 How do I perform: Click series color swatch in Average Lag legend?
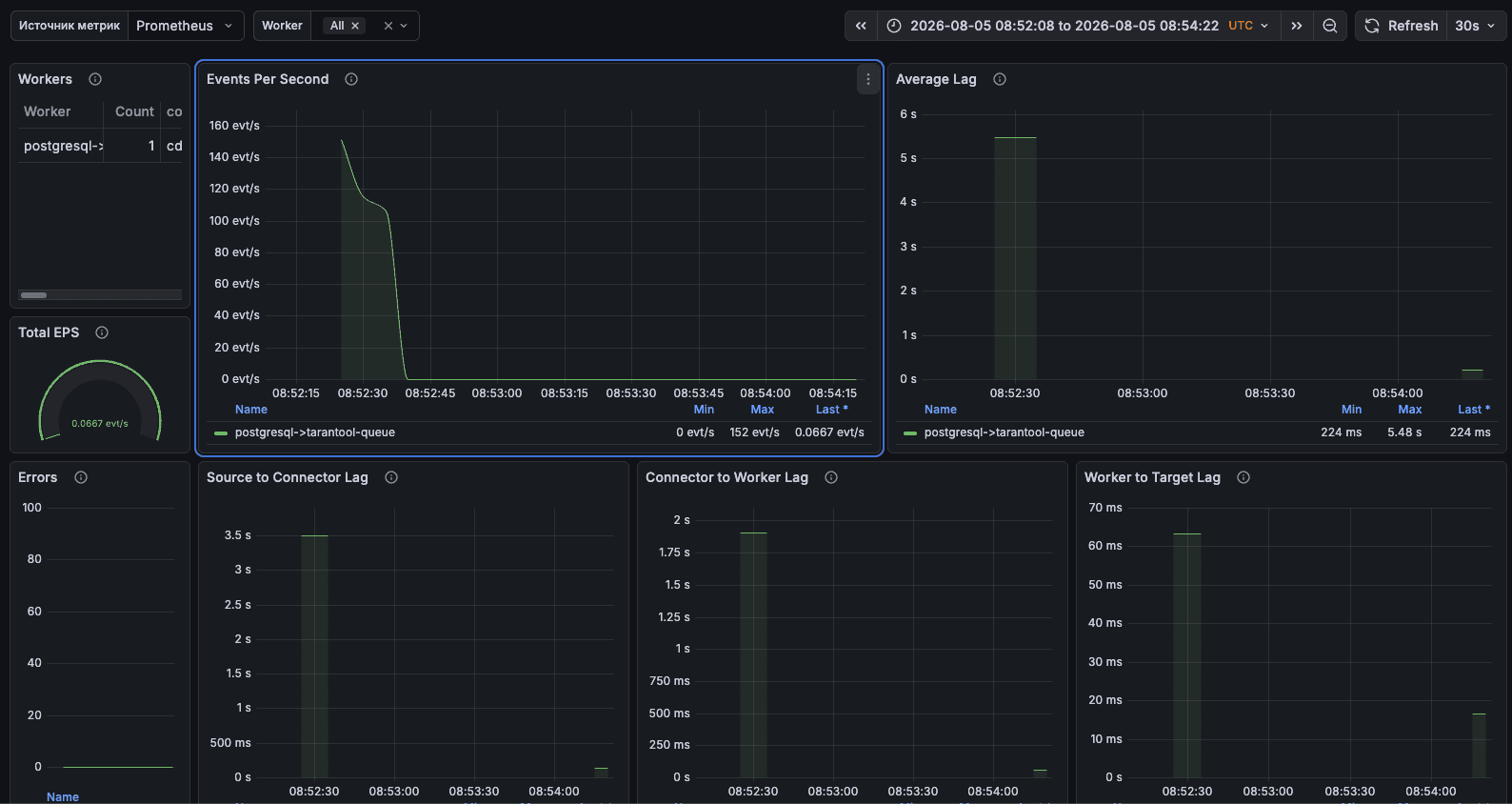pos(910,432)
